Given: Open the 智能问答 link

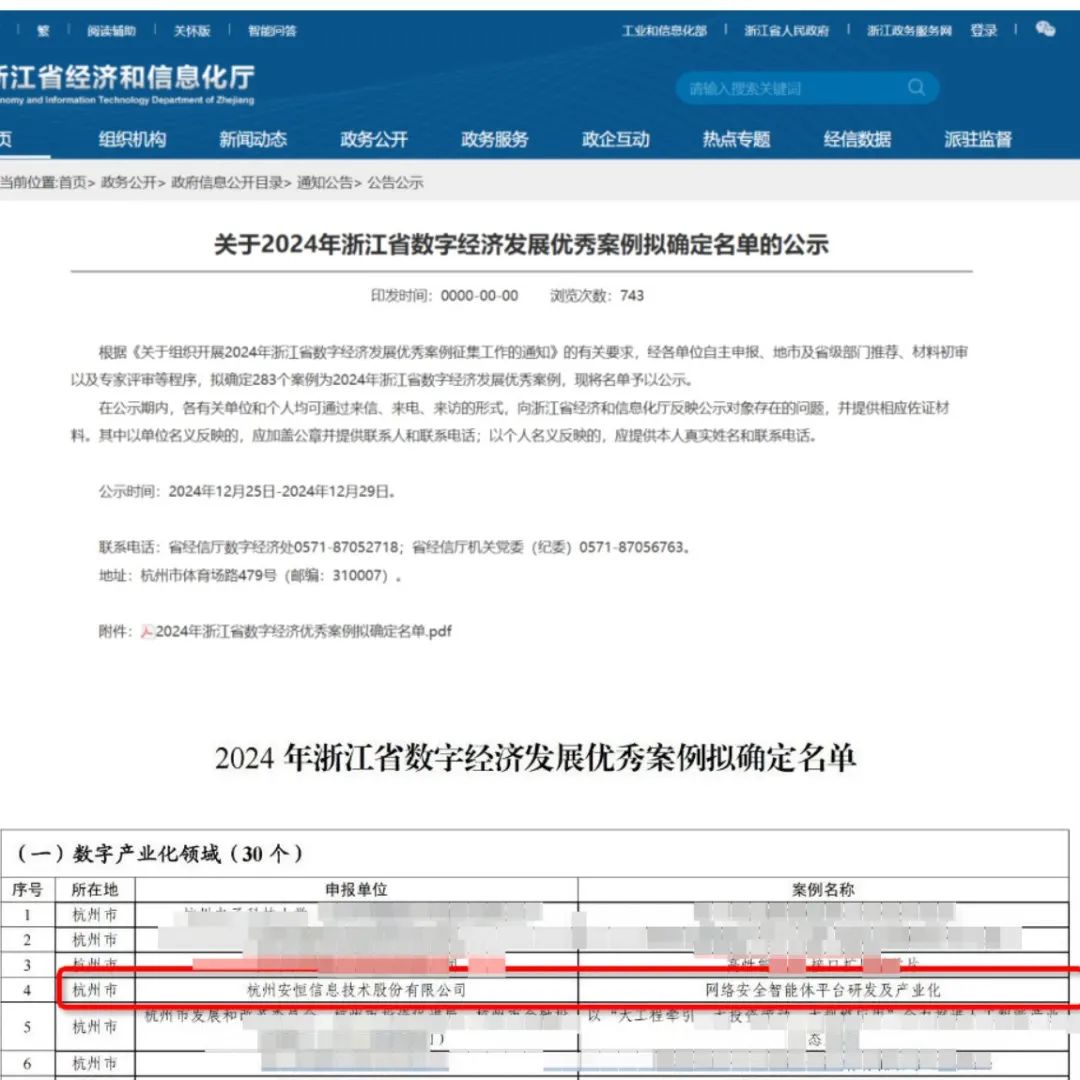Looking at the screenshot, I should point(272,31).
